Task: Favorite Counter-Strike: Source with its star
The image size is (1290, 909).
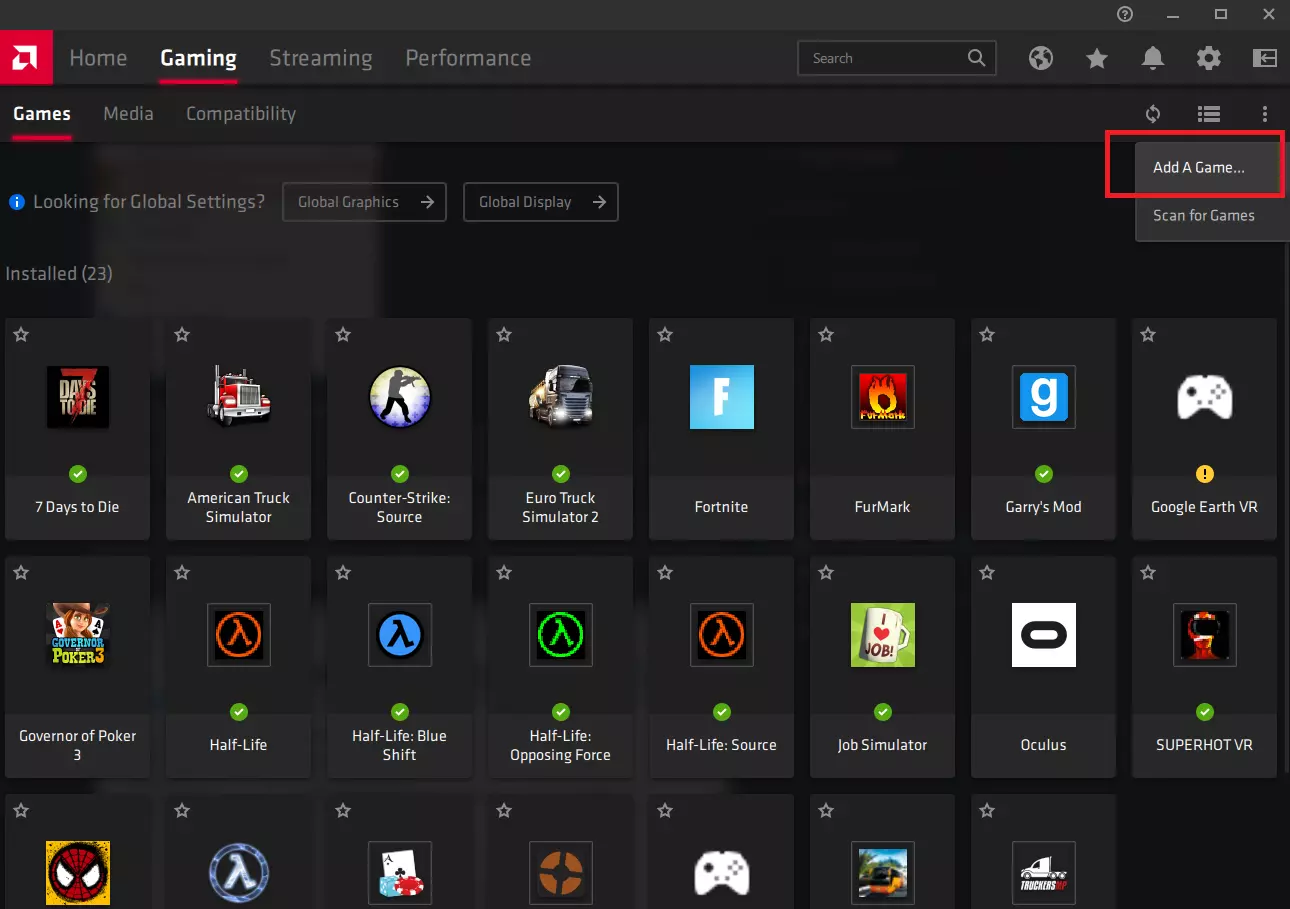Action: [343, 335]
